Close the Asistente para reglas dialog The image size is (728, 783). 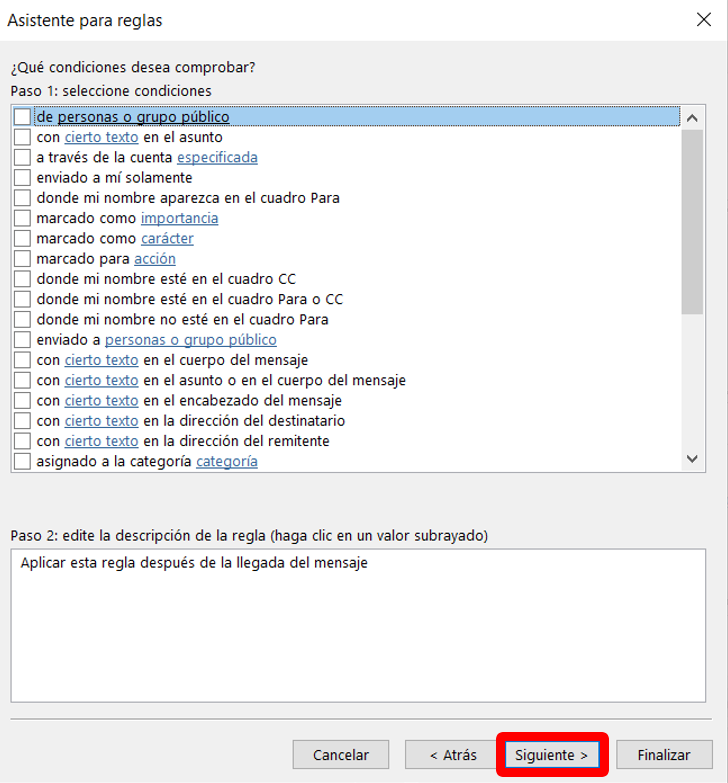[x=703, y=20]
